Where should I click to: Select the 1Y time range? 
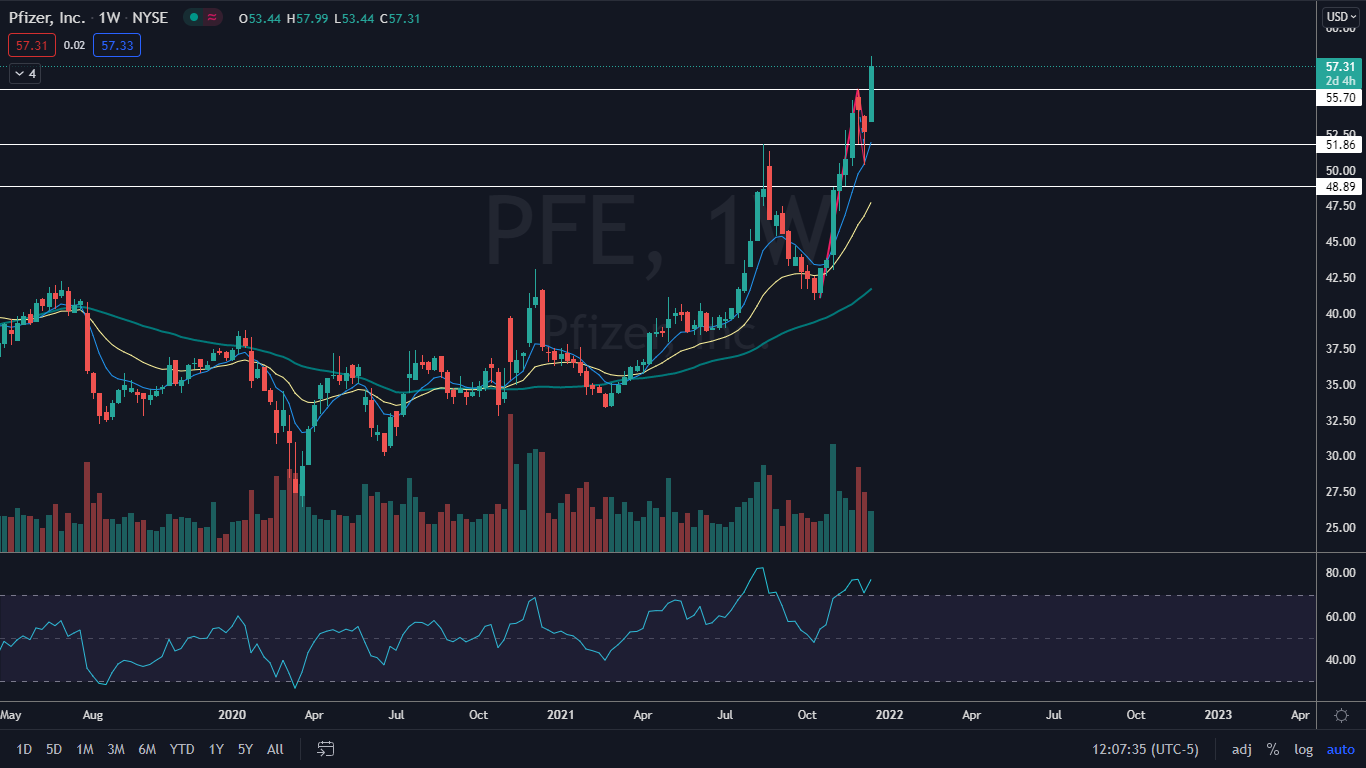coord(216,749)
